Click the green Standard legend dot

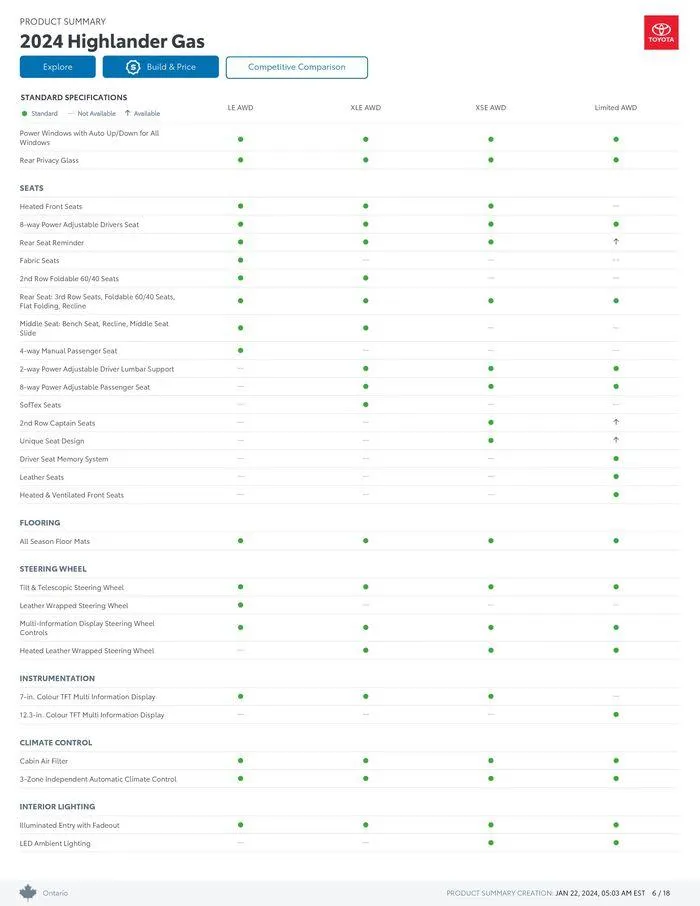tap(24, 114)
